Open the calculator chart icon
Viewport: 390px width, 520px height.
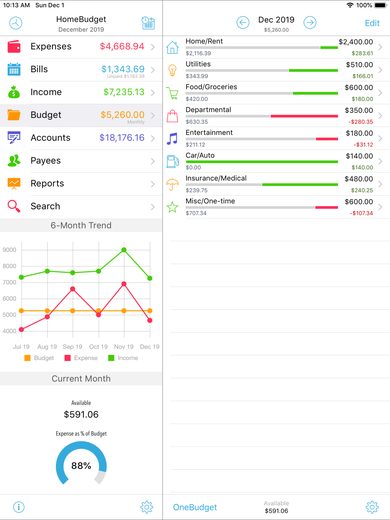point(148,23)
